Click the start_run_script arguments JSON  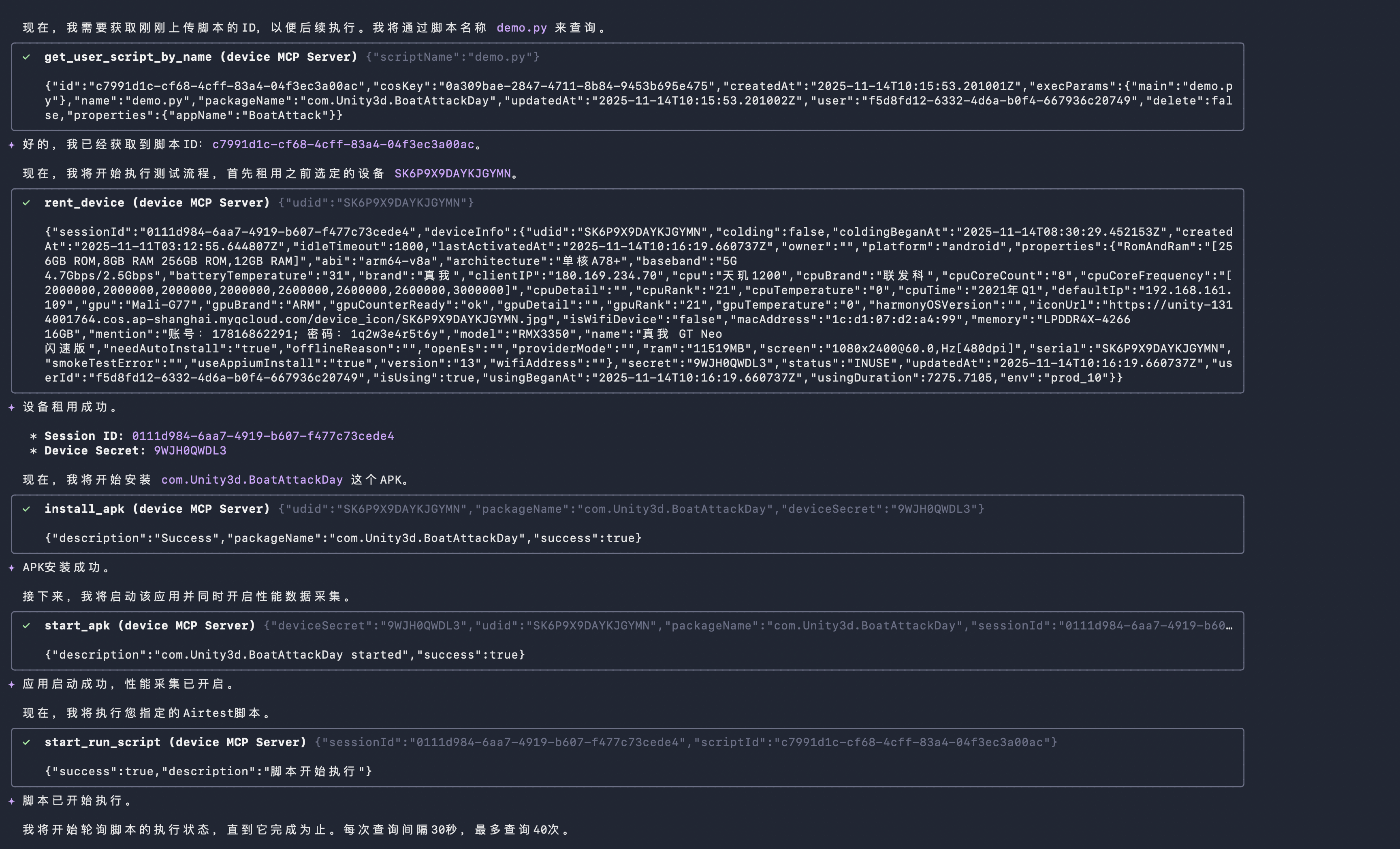(x=685, y=742)
